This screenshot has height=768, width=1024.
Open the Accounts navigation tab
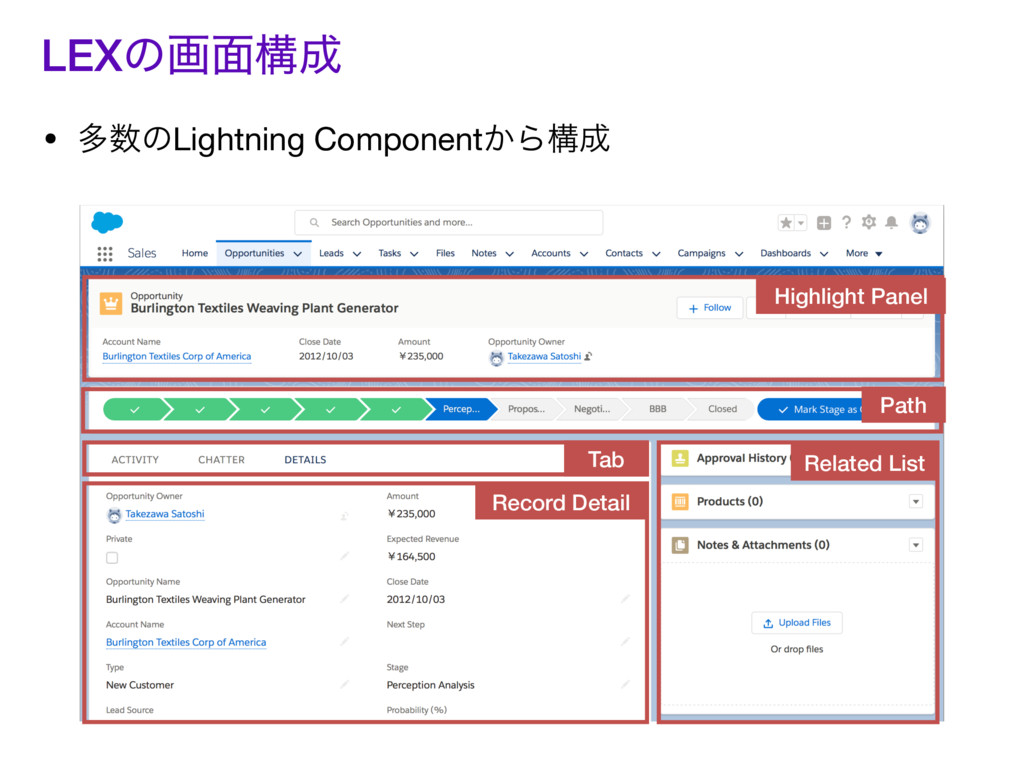point(551,253)
